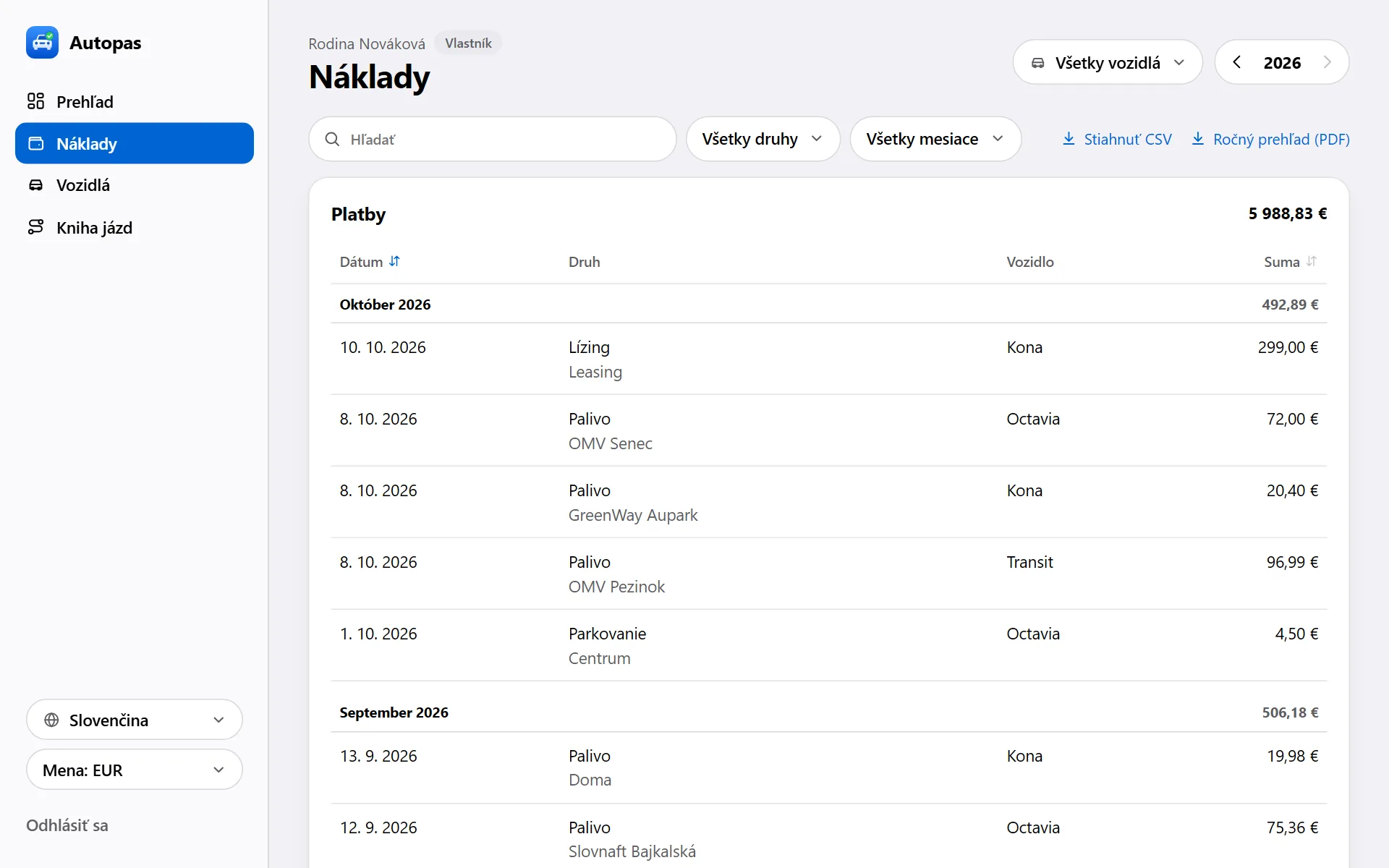Image resolution: width=1389 pixels, height=868 pixels.
Task: Click the Transit vehicle cell
Action: pos(1029,562)
